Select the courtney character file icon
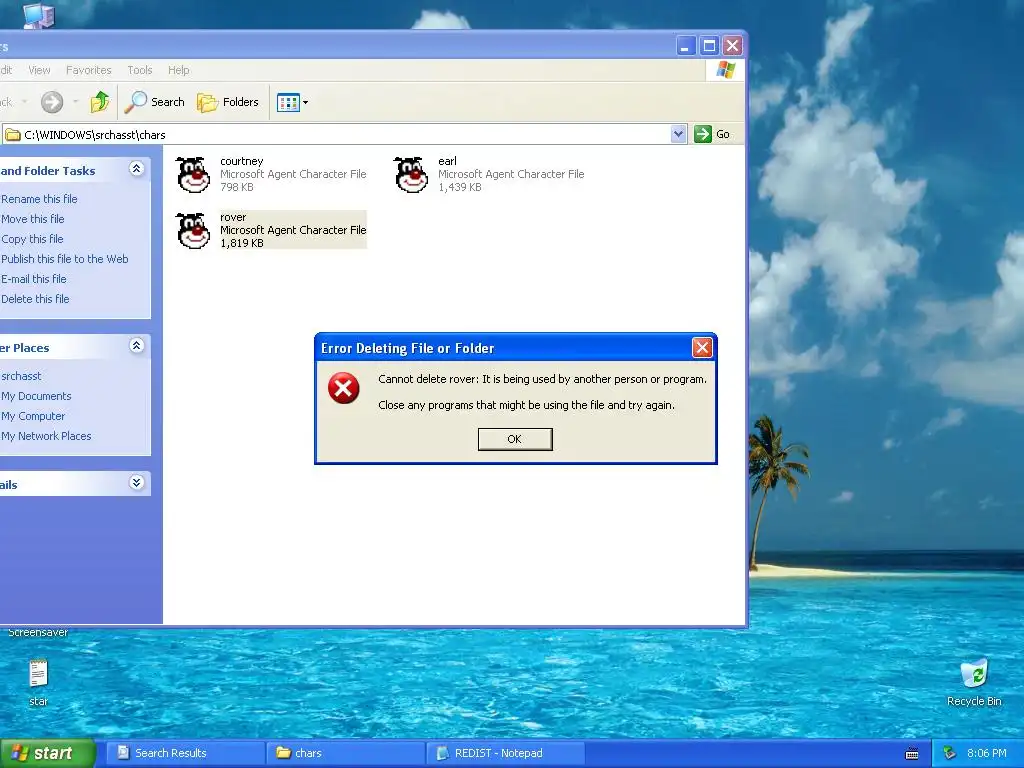 194,174
